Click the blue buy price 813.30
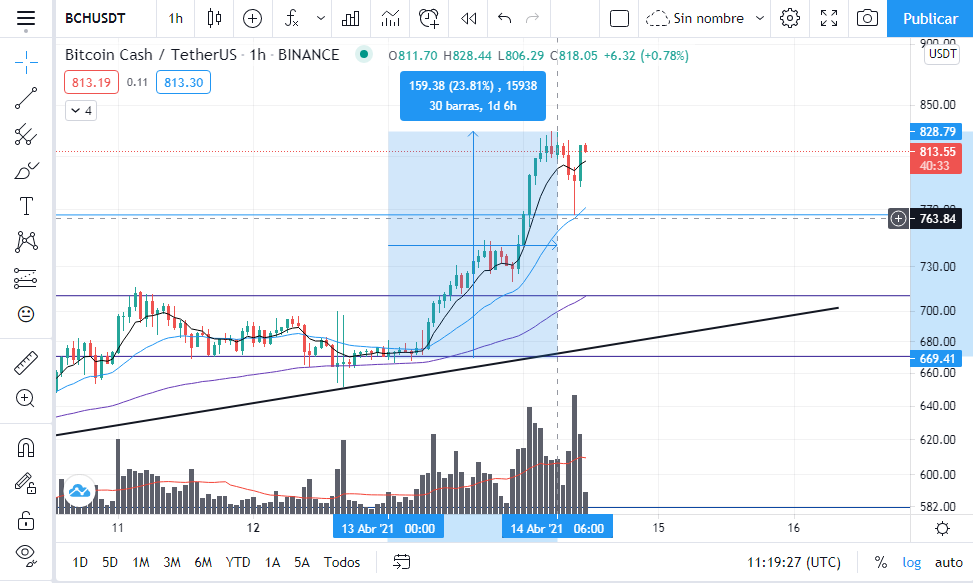Screen dimensions: 973x583 pos(183,82)
